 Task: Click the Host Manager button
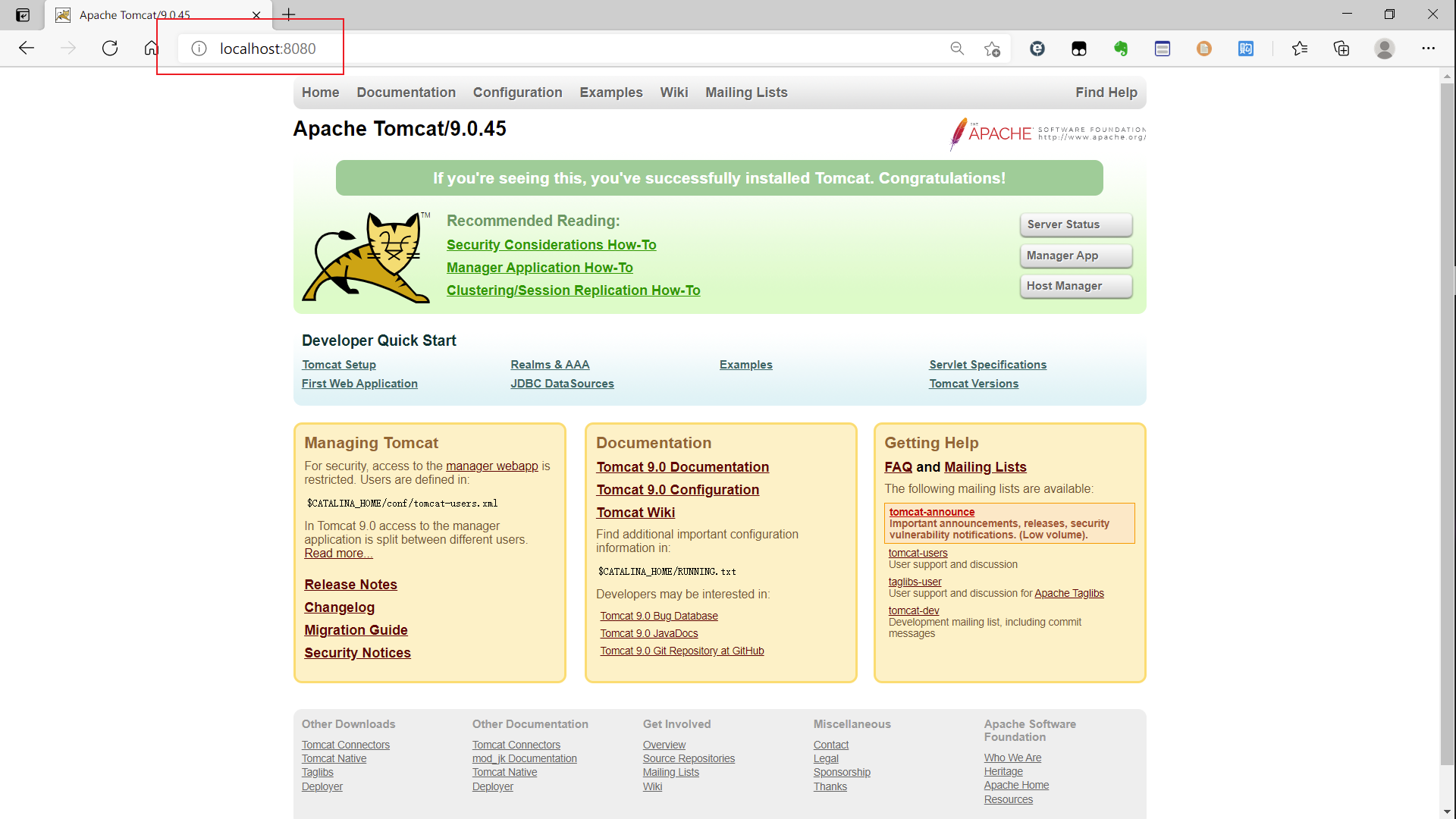[x=1076, y=286]
